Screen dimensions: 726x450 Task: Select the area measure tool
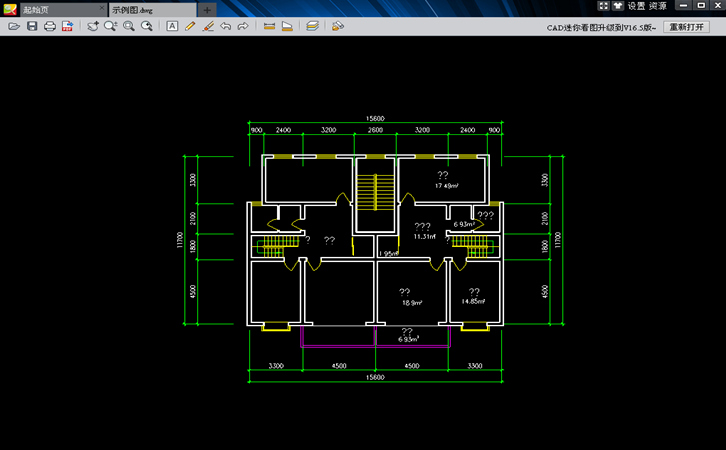pyautogui.click(x=287, y=26)
